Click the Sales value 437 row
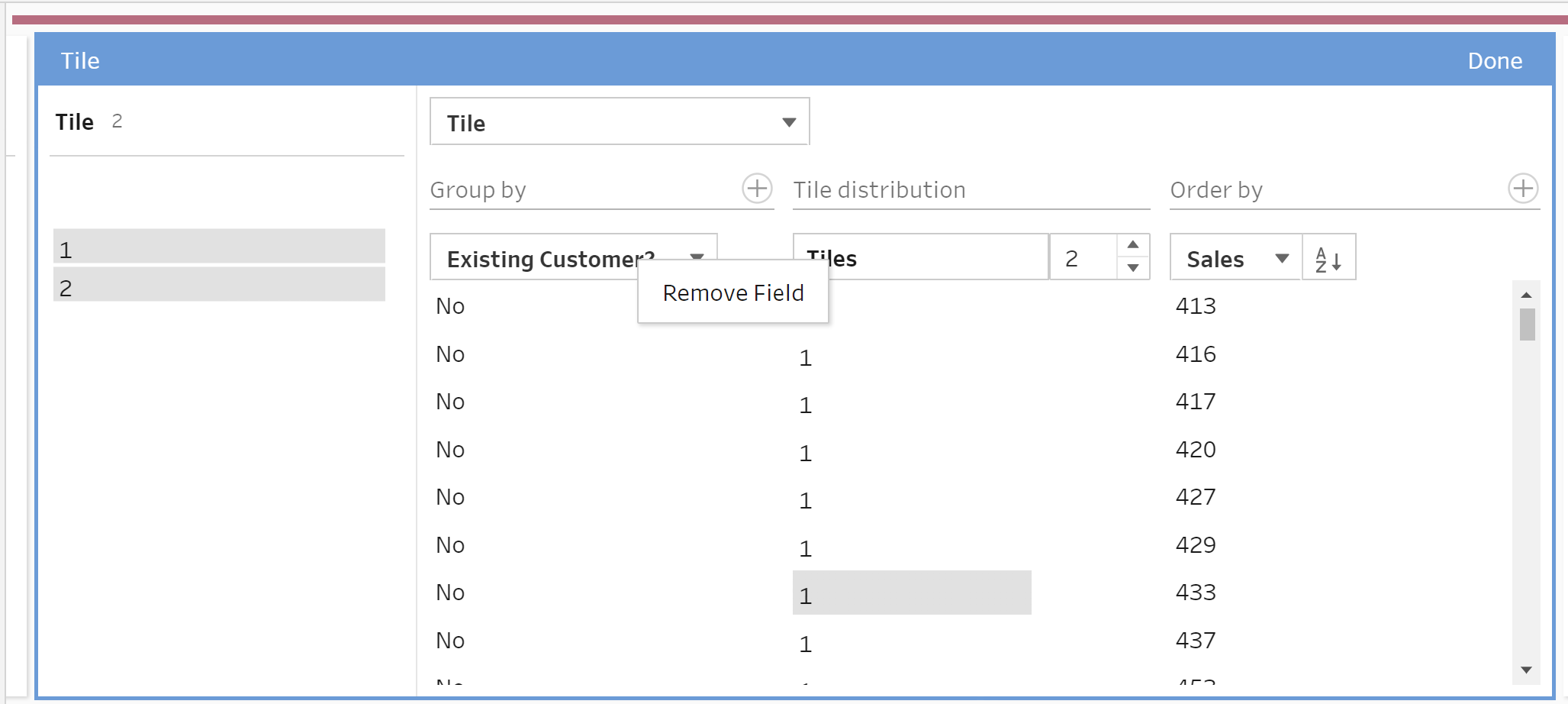This screenshot has height=704, width=1568. 1196,641
